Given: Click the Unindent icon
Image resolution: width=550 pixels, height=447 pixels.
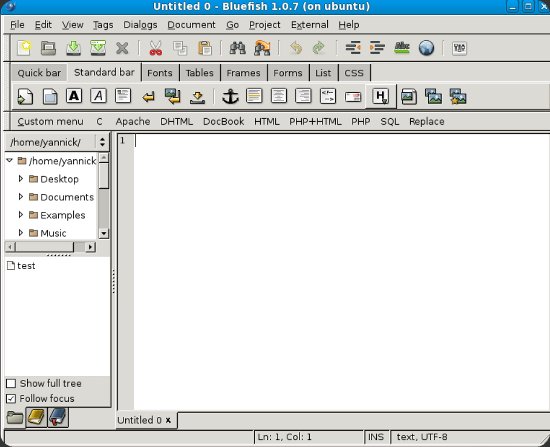Looking at the screenshot, I should click(x=353, y=48).
